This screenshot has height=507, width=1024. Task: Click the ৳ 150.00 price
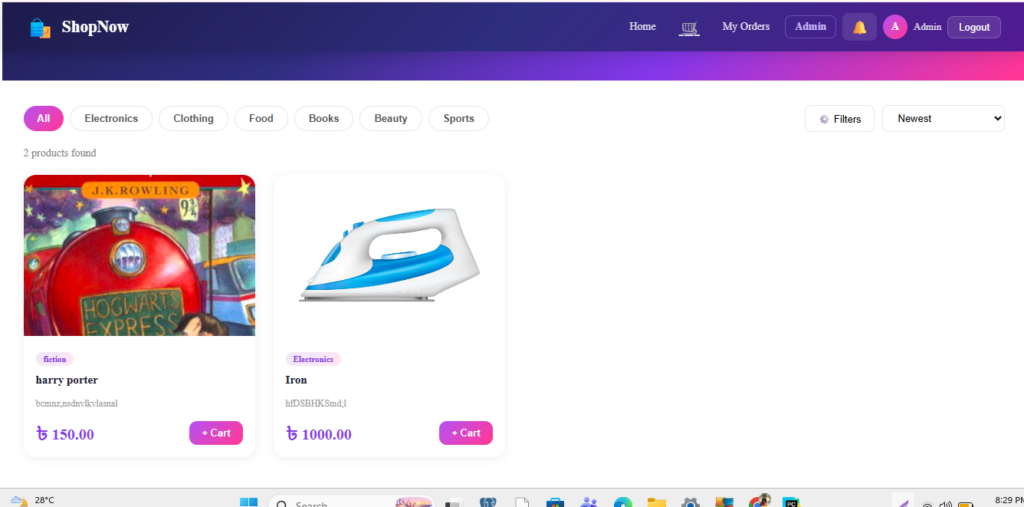(65, 434)
